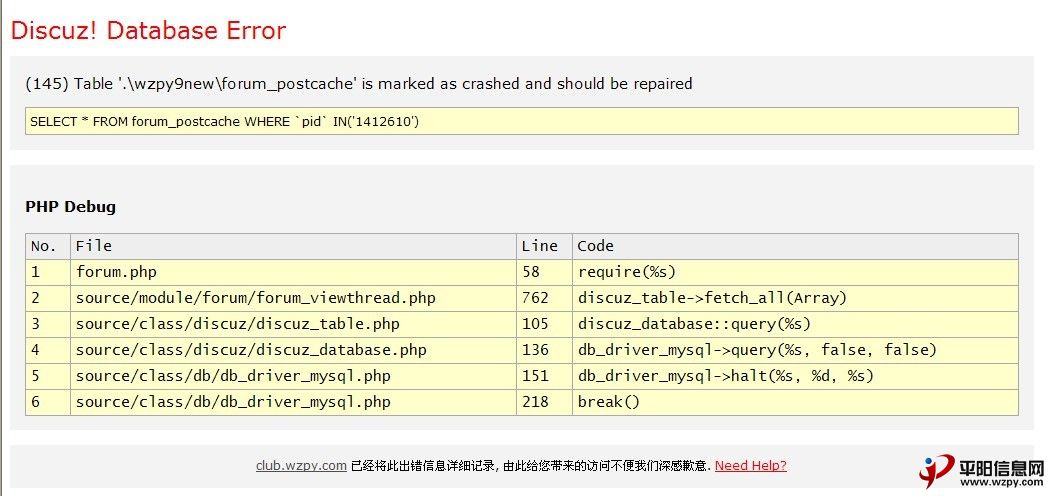
Task: Click row number 4 cell
Action: click(48, 350)
